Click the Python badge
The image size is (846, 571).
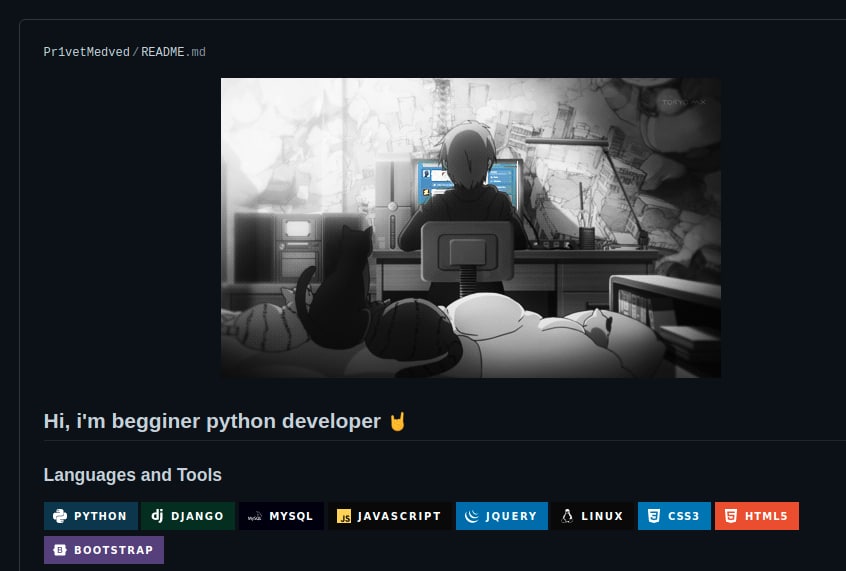pos(91,516)
